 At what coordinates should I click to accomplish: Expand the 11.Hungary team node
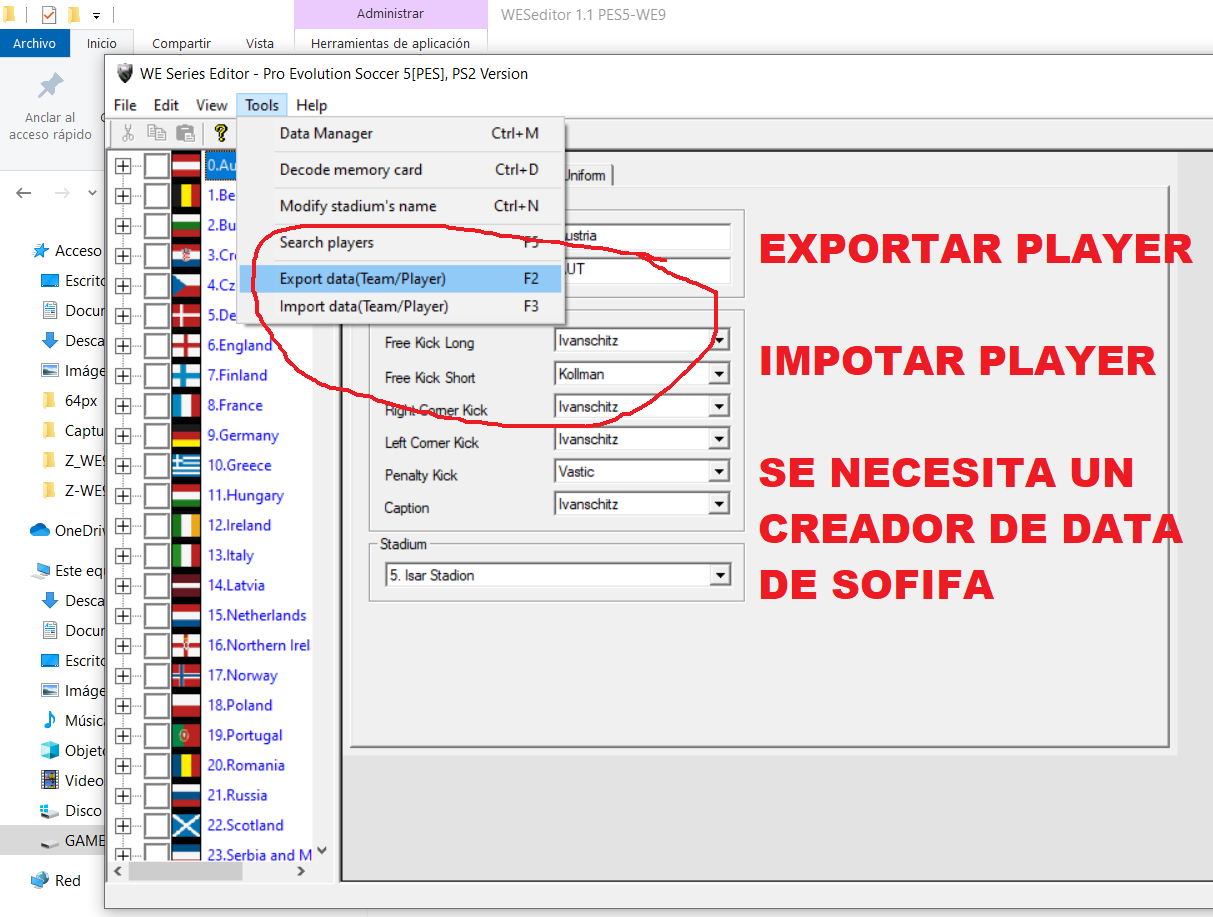pyautogui.click(x=123, y=495)
